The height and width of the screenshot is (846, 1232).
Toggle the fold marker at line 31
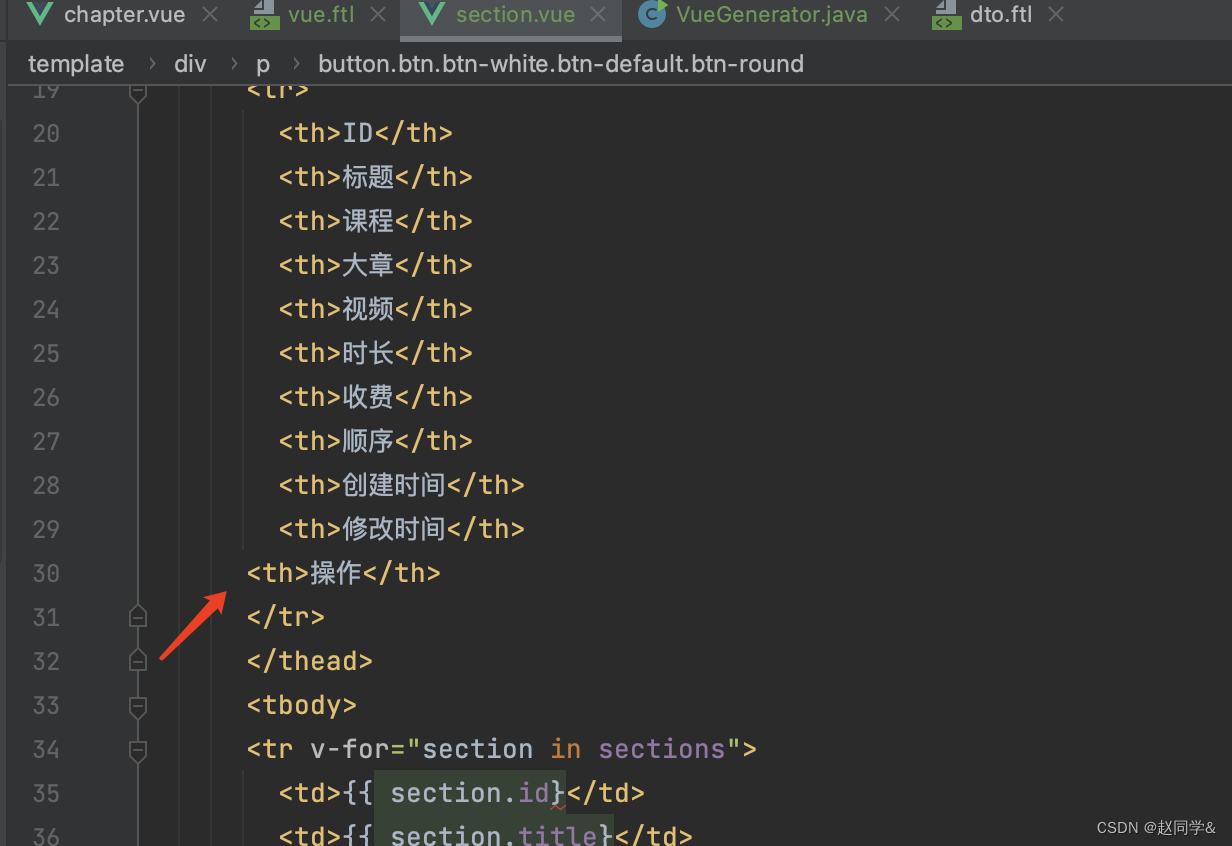138,617
